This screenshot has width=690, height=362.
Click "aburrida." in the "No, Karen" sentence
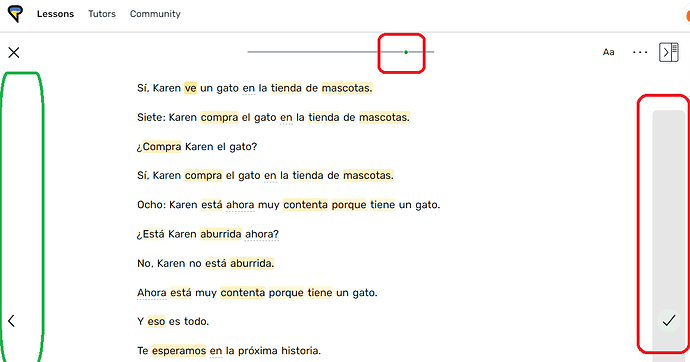coord(252,263)
